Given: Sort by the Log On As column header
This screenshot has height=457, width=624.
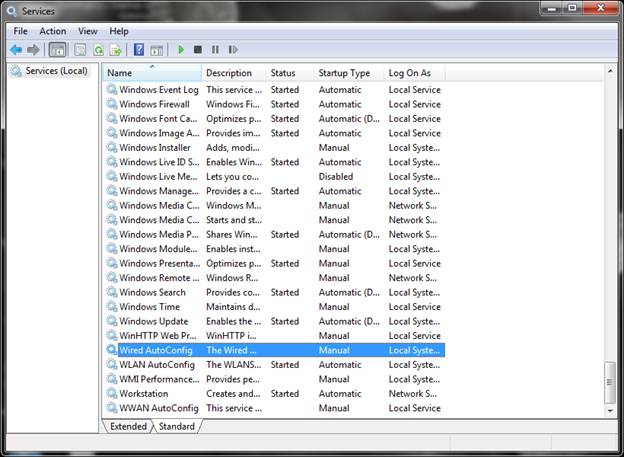Looking at the screenshot, I should pyautogui.click(x=415, y=73).
